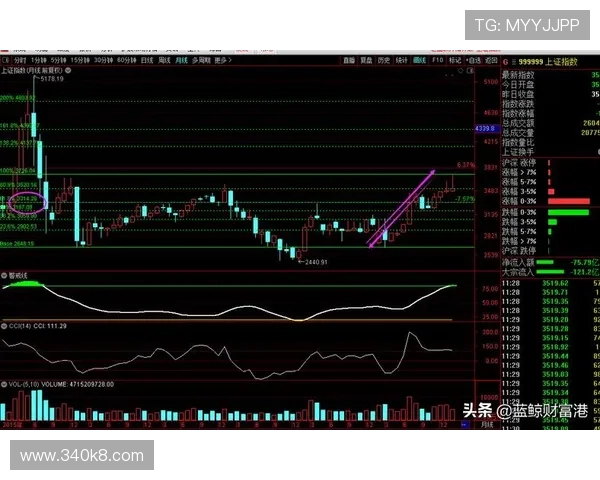The height and width of the screenshot is (480, 600).
Task: Click the 今日开盘 row label
Action: pyautogui.click(x=518, y=85)
